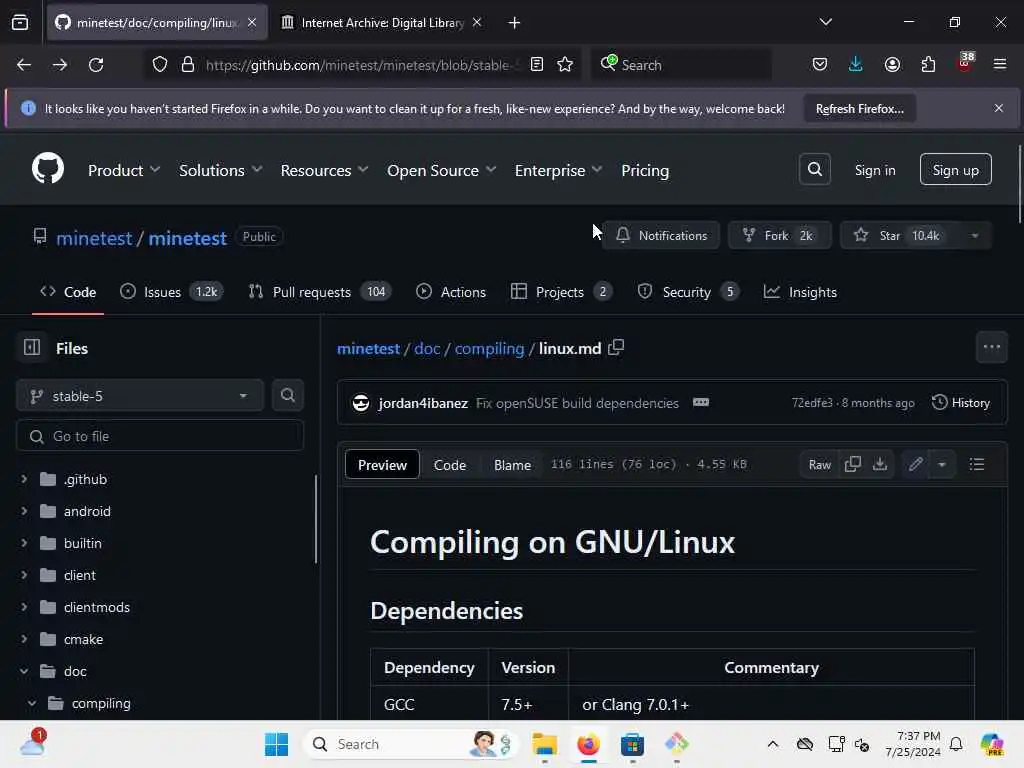Open Firefox View button

tap(20, 22)
